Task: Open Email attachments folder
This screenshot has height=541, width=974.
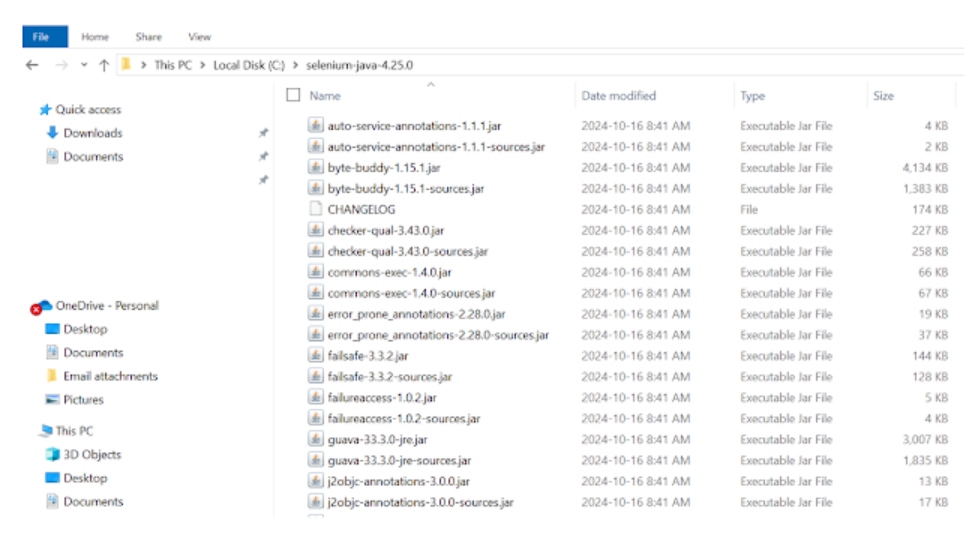Action: [111, 376]
